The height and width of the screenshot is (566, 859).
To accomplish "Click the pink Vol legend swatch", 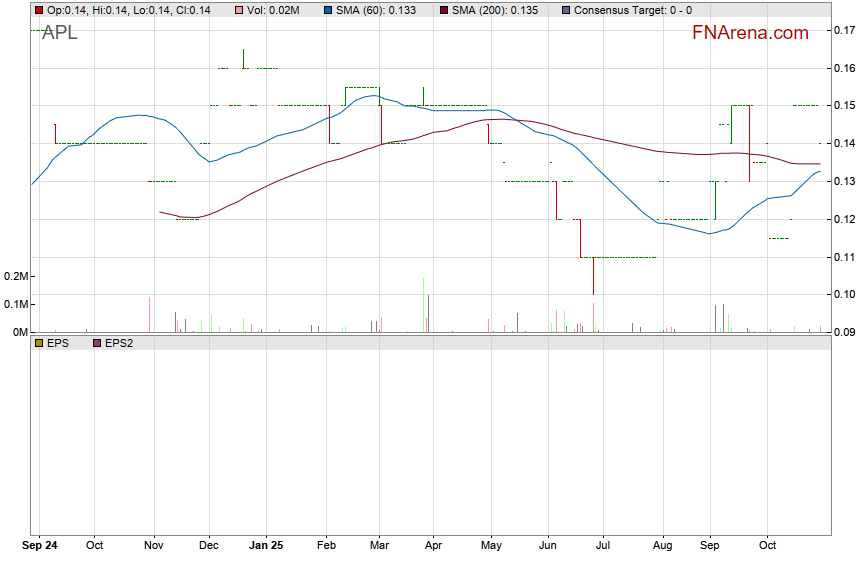I will tap(239, 10).
